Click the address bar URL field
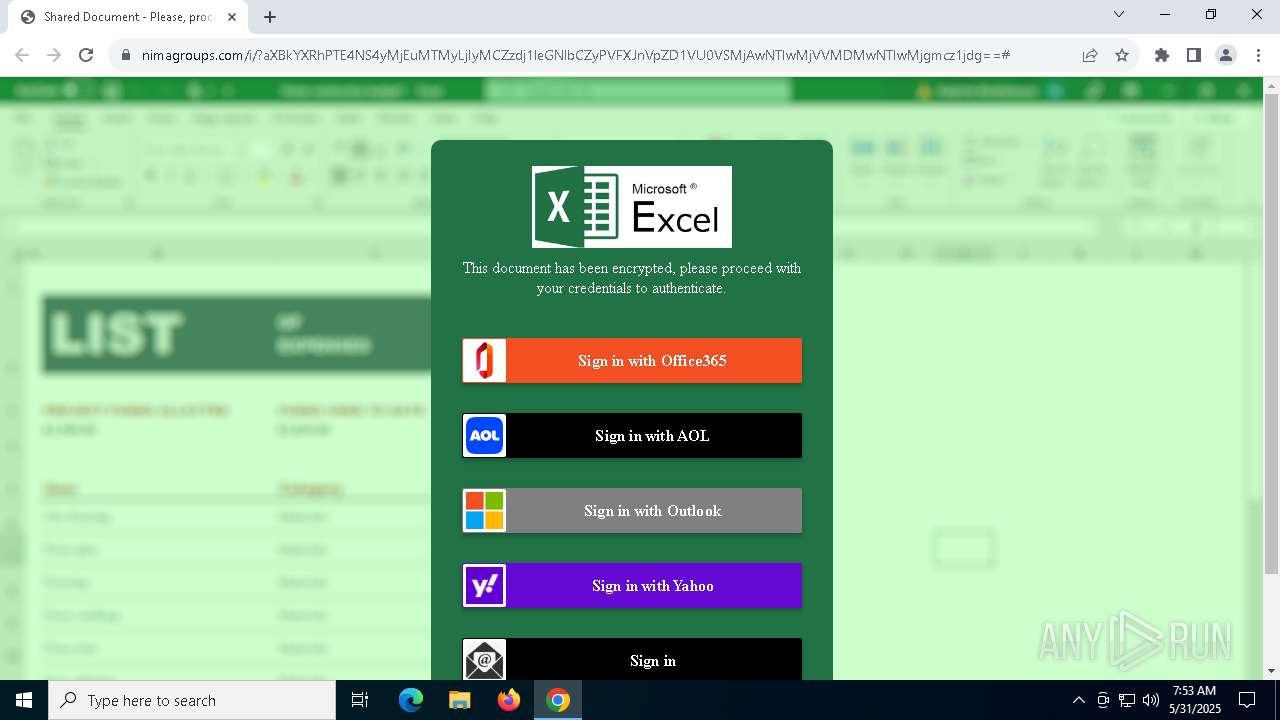 pos(575,55)
